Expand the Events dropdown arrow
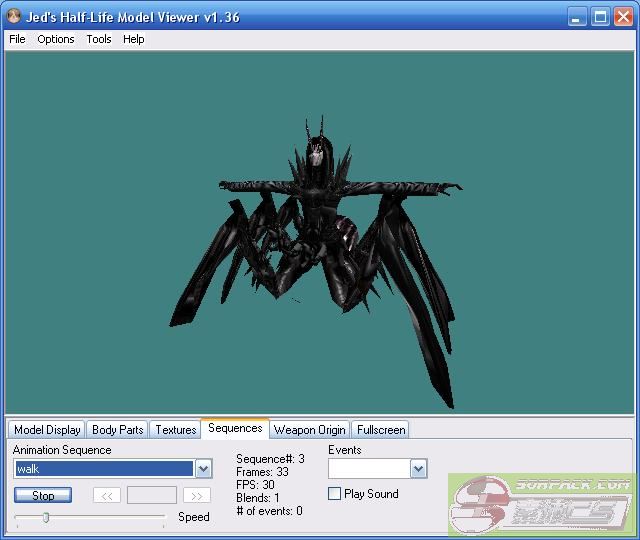 [418, 469]
